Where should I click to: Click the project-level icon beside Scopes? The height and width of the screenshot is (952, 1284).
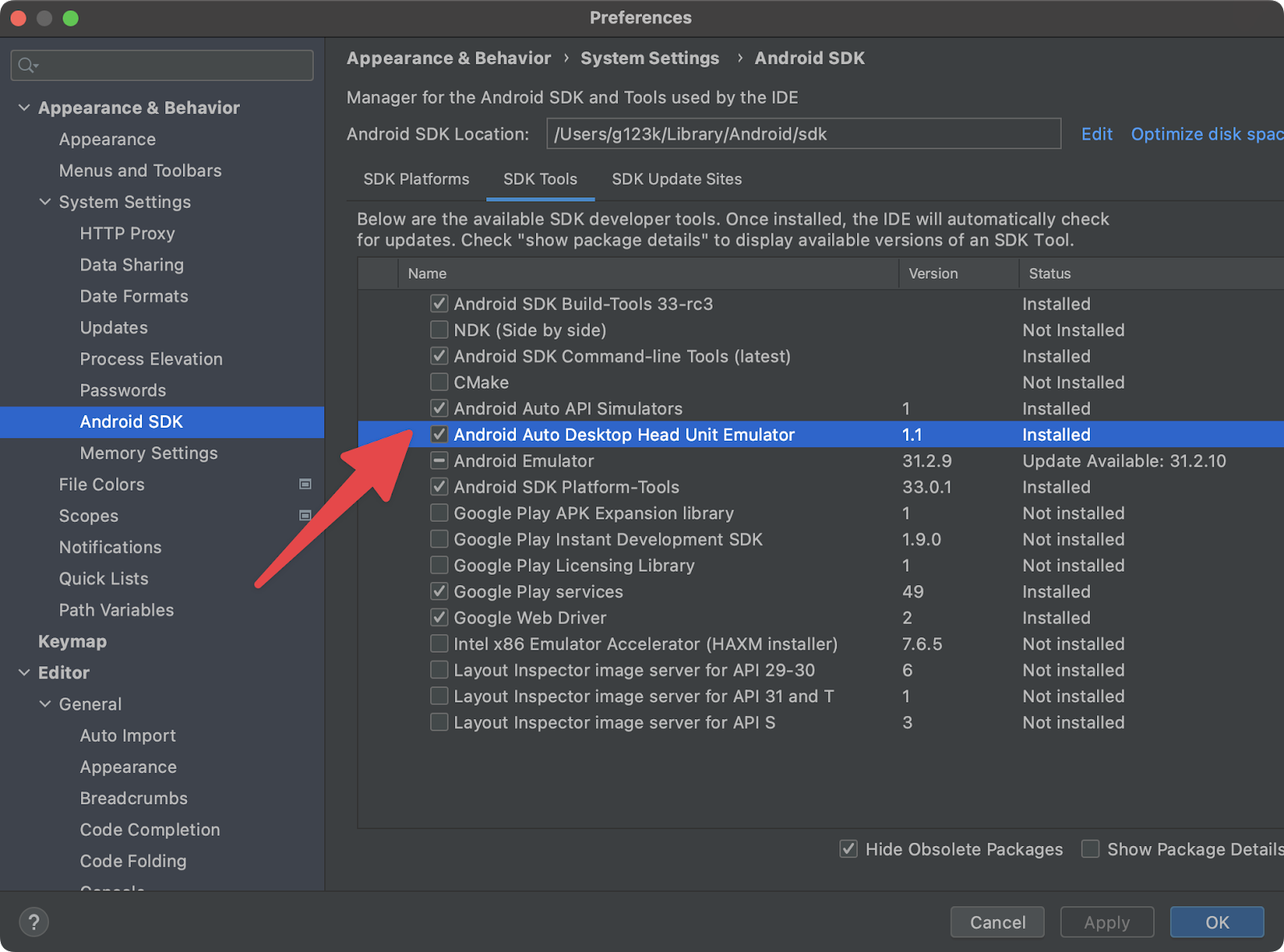click(x=305, y=515)
